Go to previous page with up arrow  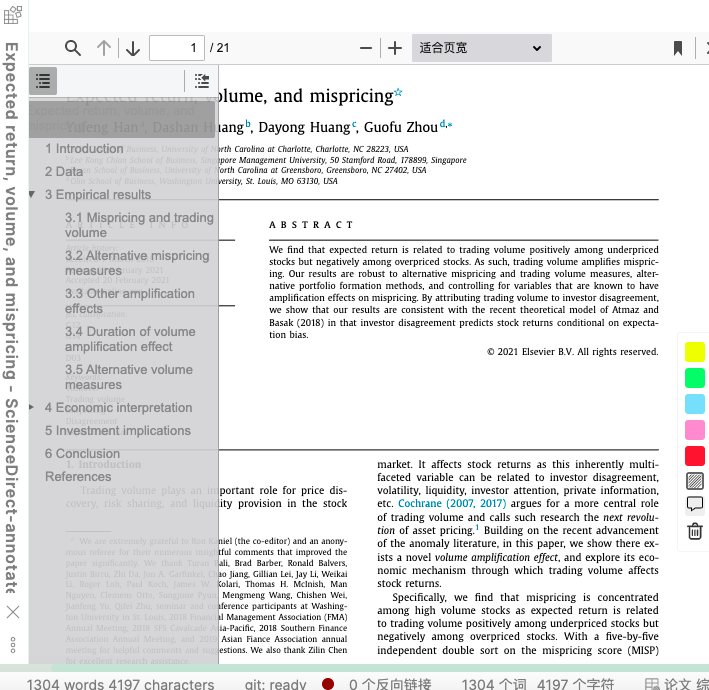click(x=104, y=48)
